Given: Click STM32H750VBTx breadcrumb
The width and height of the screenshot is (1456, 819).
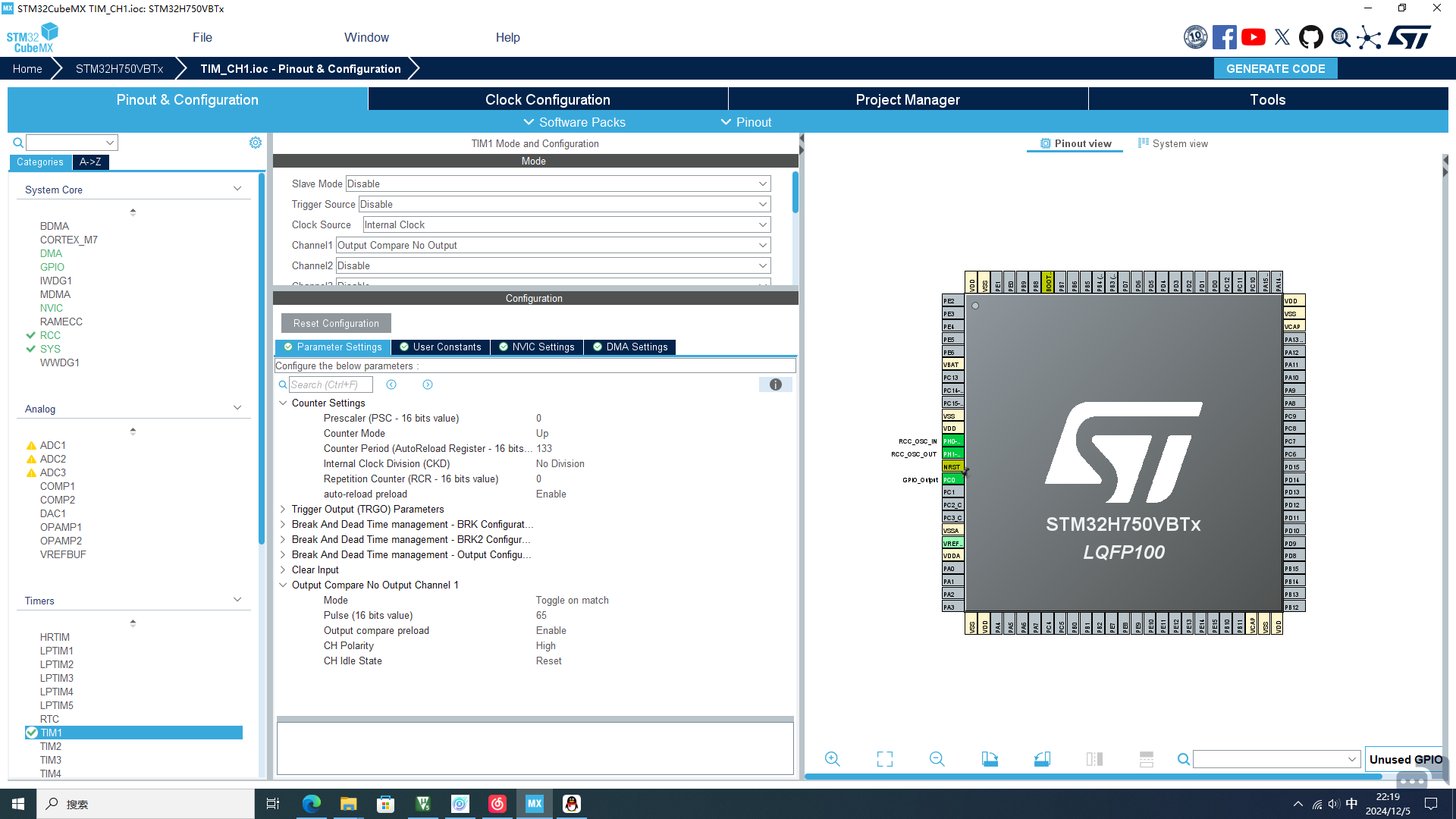Looking at the screenshot, I should (119, 68).
